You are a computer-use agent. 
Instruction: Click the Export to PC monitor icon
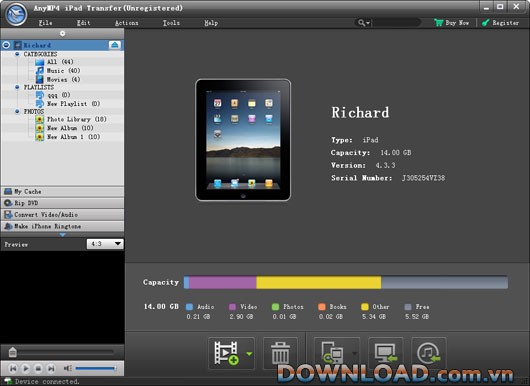[386, 353]
